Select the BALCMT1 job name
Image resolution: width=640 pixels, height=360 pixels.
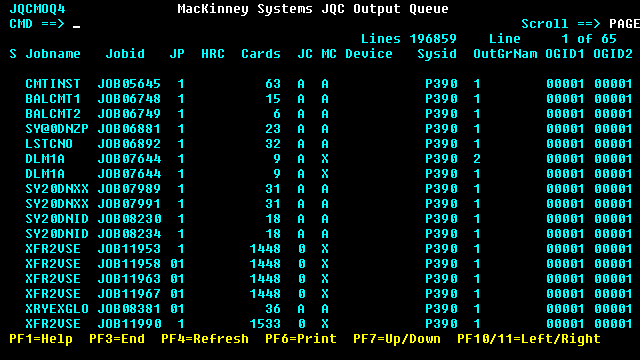click(53, 99)
